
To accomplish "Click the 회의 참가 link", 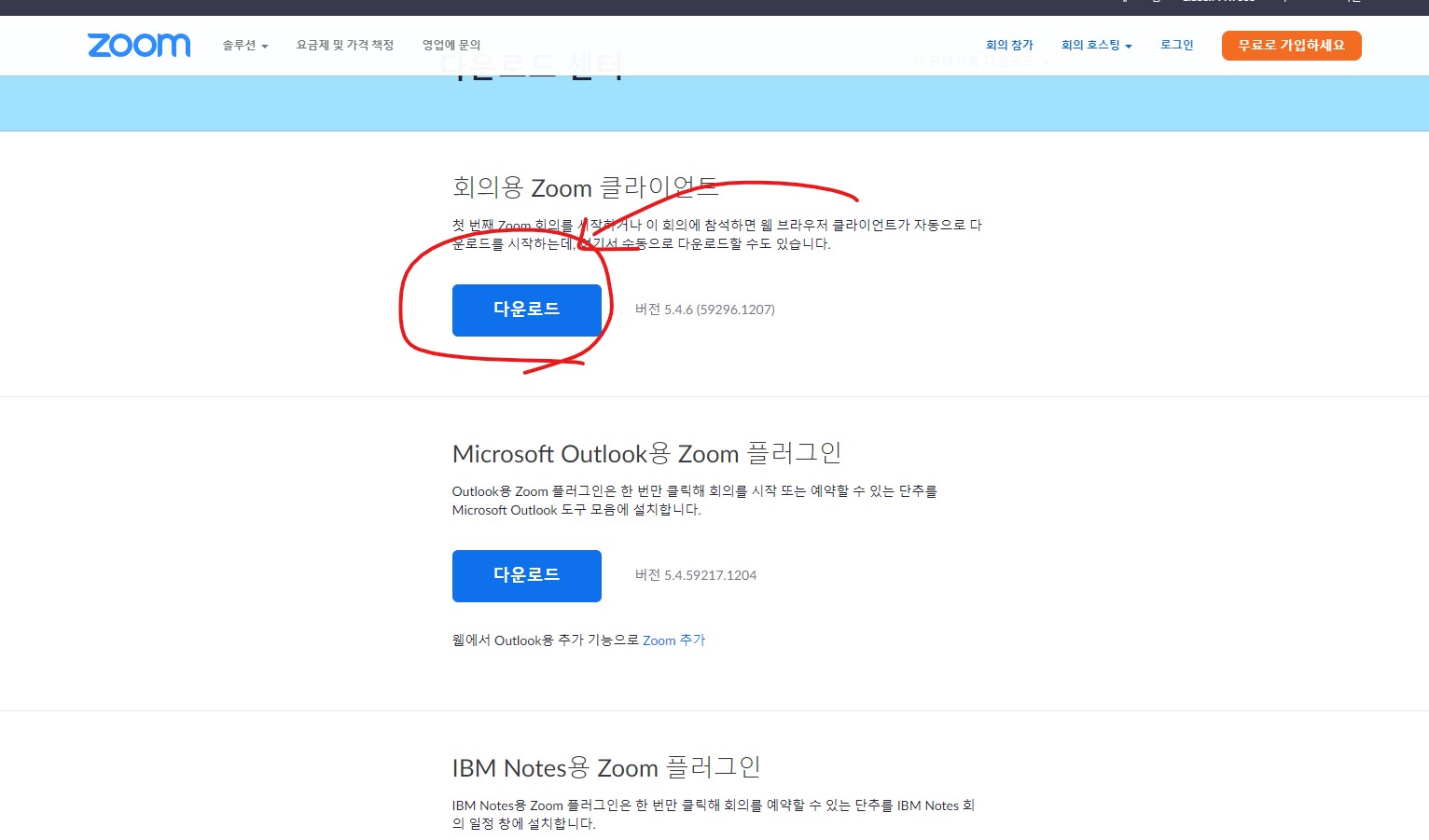I will pos(1009,45).
